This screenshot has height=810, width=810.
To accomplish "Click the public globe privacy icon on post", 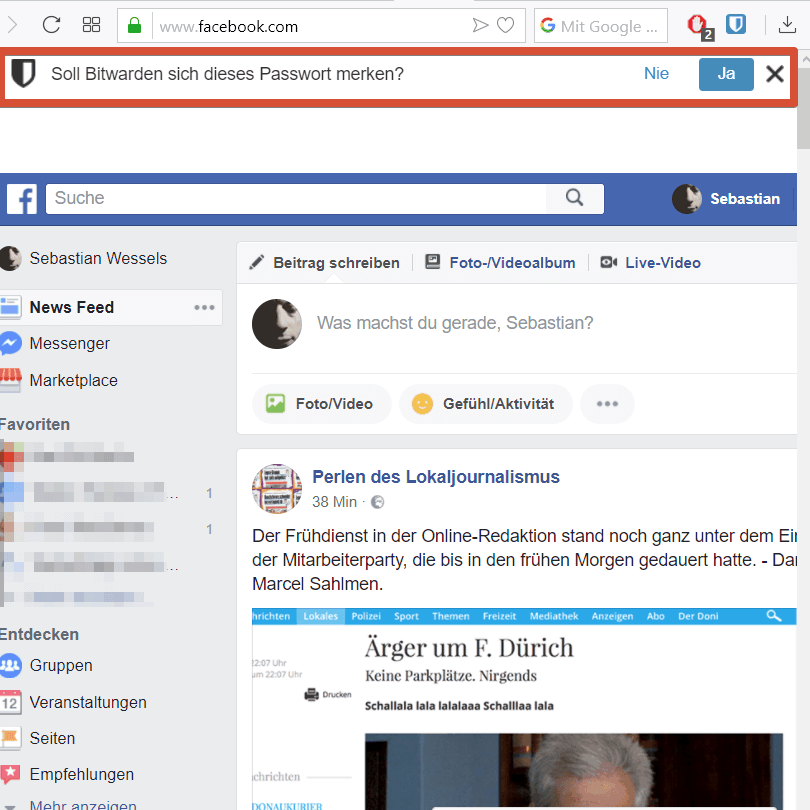I will [378, 502].
